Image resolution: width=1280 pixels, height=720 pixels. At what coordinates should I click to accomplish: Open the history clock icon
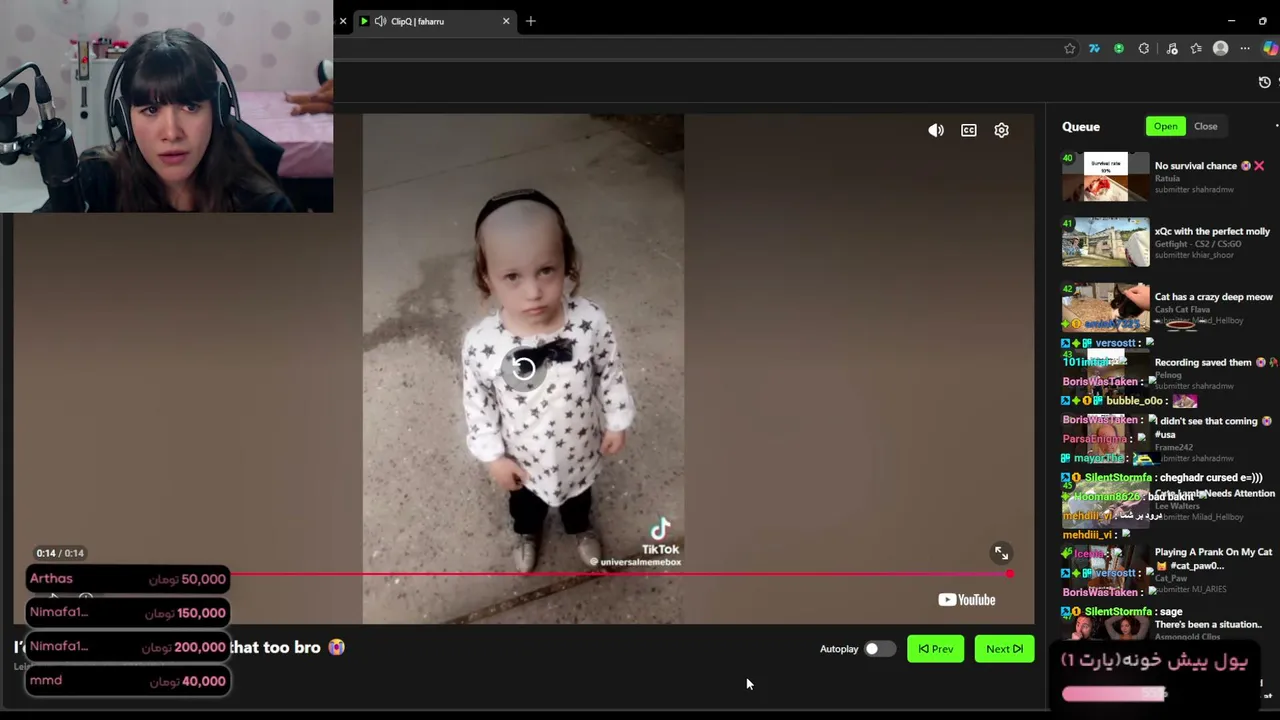[1265, 82]
